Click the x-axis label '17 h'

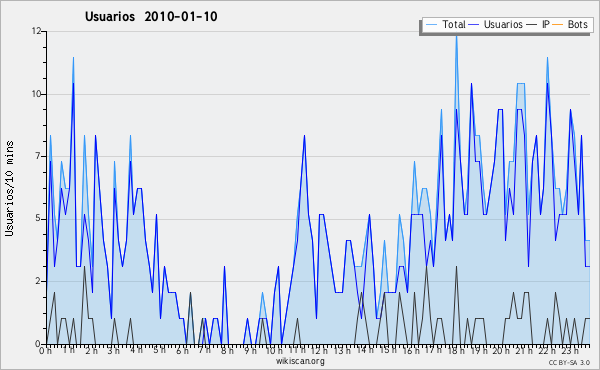[433, 350]
